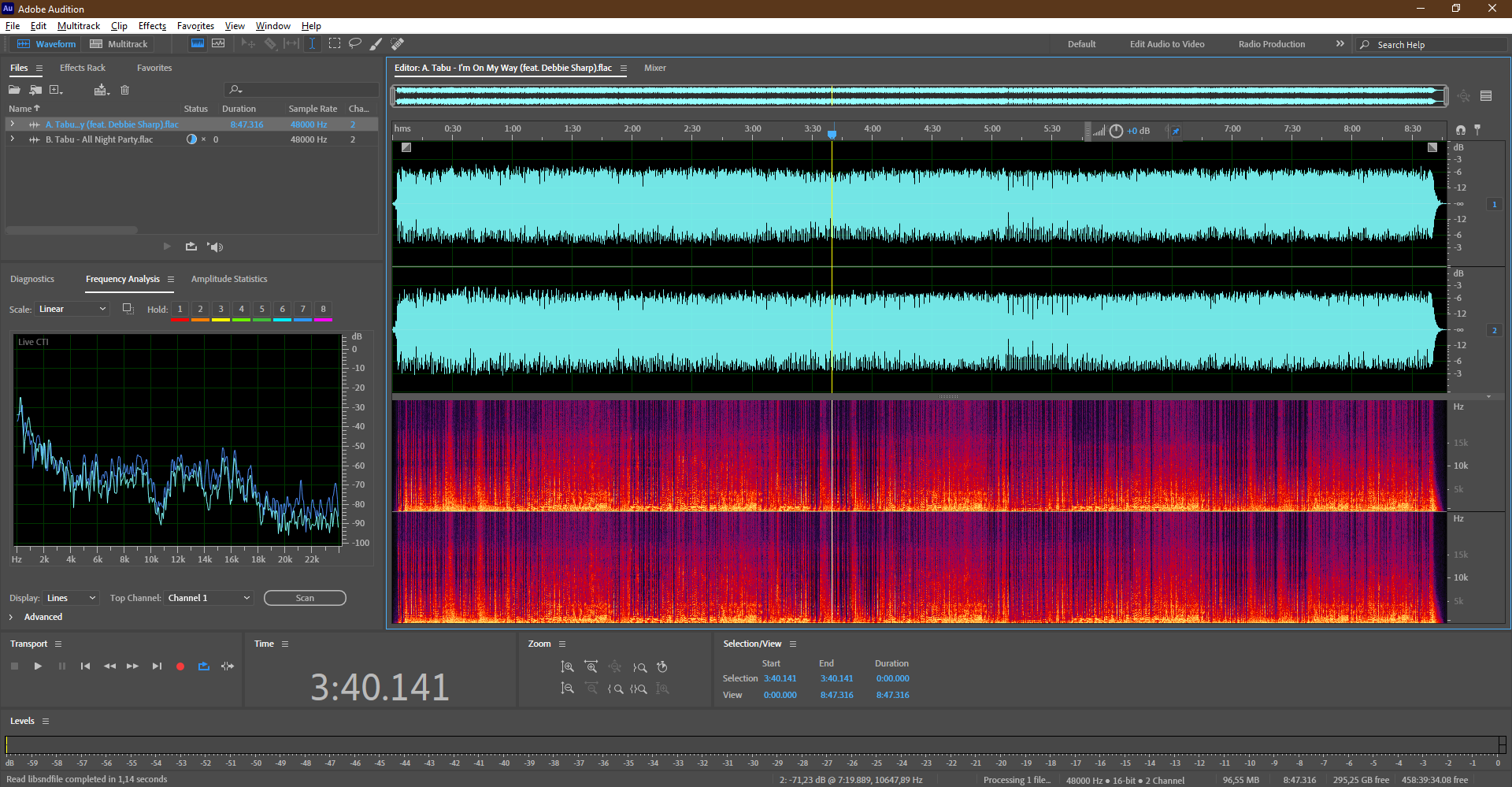Click Zoom In Amplitude icon
This screenshot has height=787, width=1512.
(567, 667)
